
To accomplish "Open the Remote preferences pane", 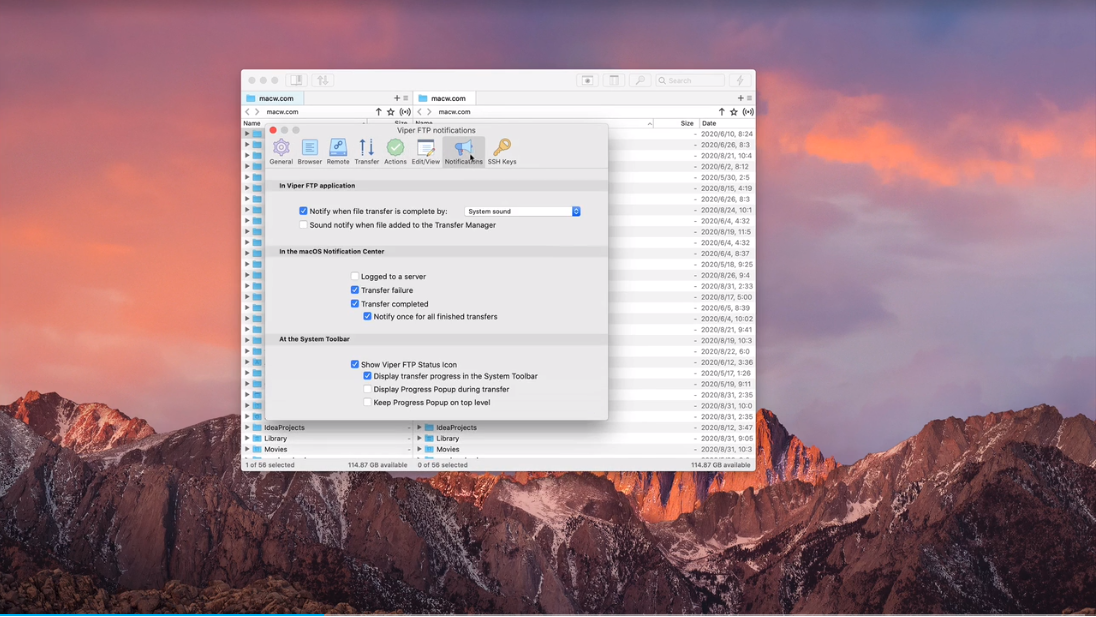I will click(338, 150).
